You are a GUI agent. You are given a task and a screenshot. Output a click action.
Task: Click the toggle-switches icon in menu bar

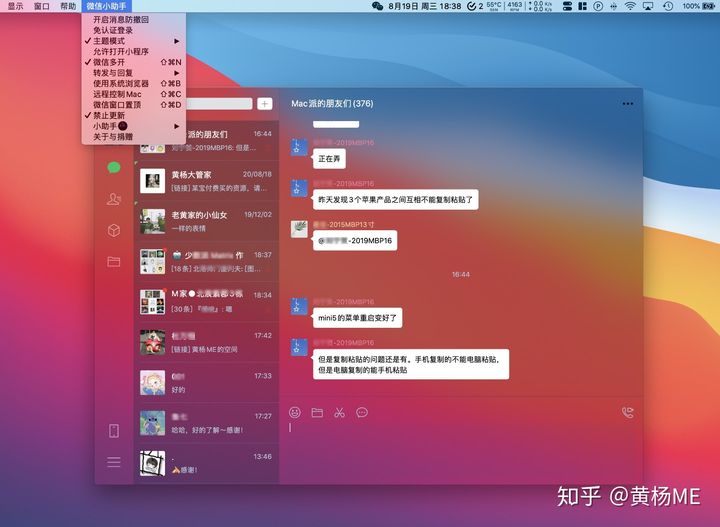568,6
